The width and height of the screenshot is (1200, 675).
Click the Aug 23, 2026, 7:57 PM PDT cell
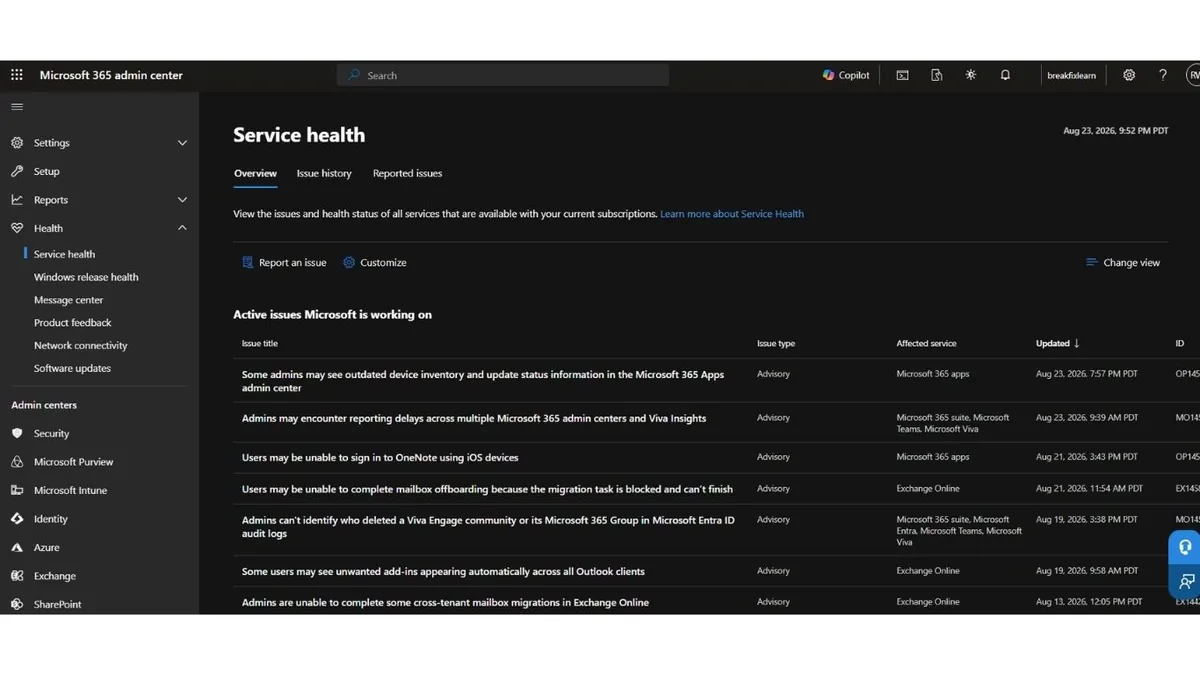tap(1087, 374)
